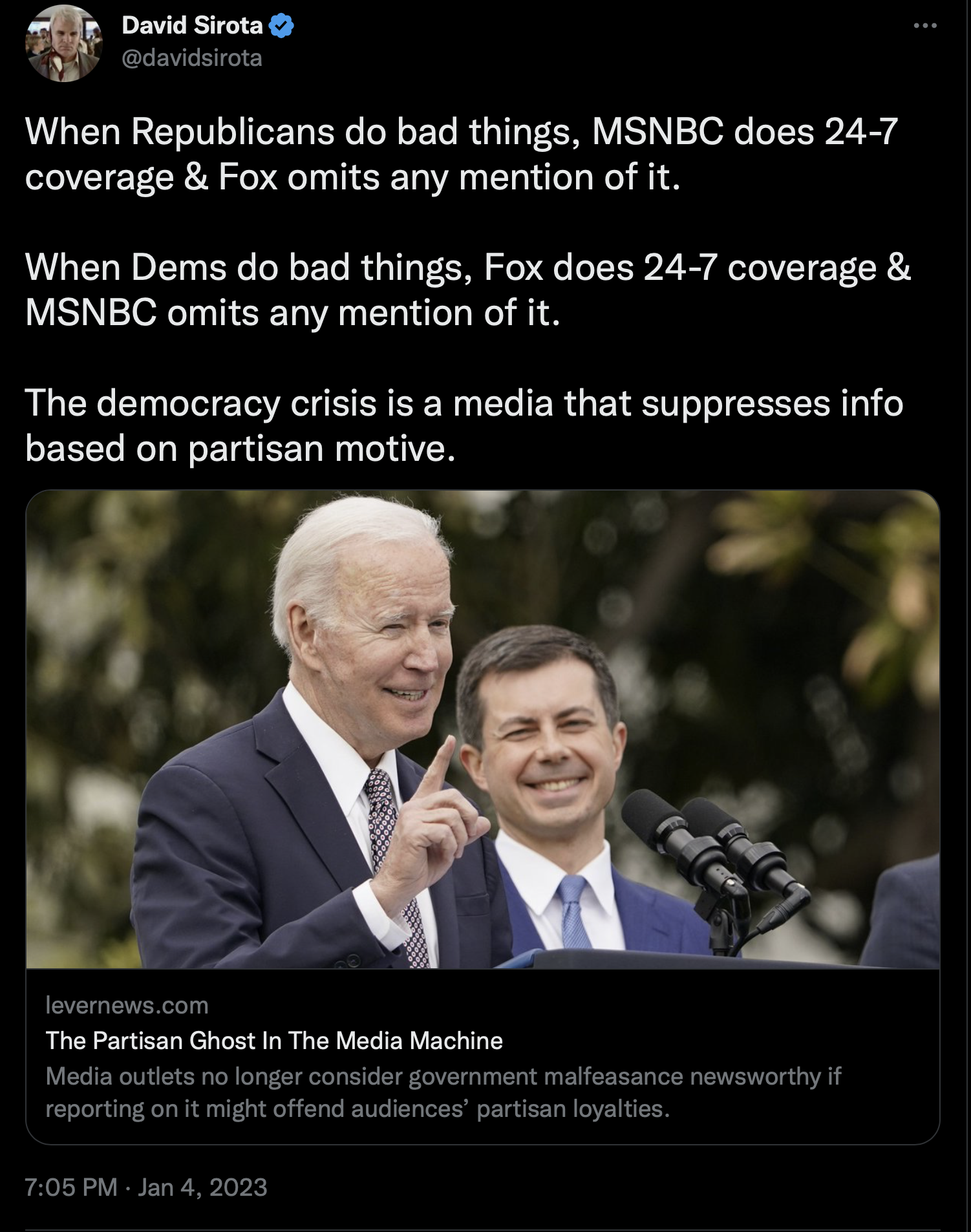The width and height of the screenshot is (971, 1232).
Task: Open The Partisan Ghost In The Media Machine headline
Action: coord(274,1041)
